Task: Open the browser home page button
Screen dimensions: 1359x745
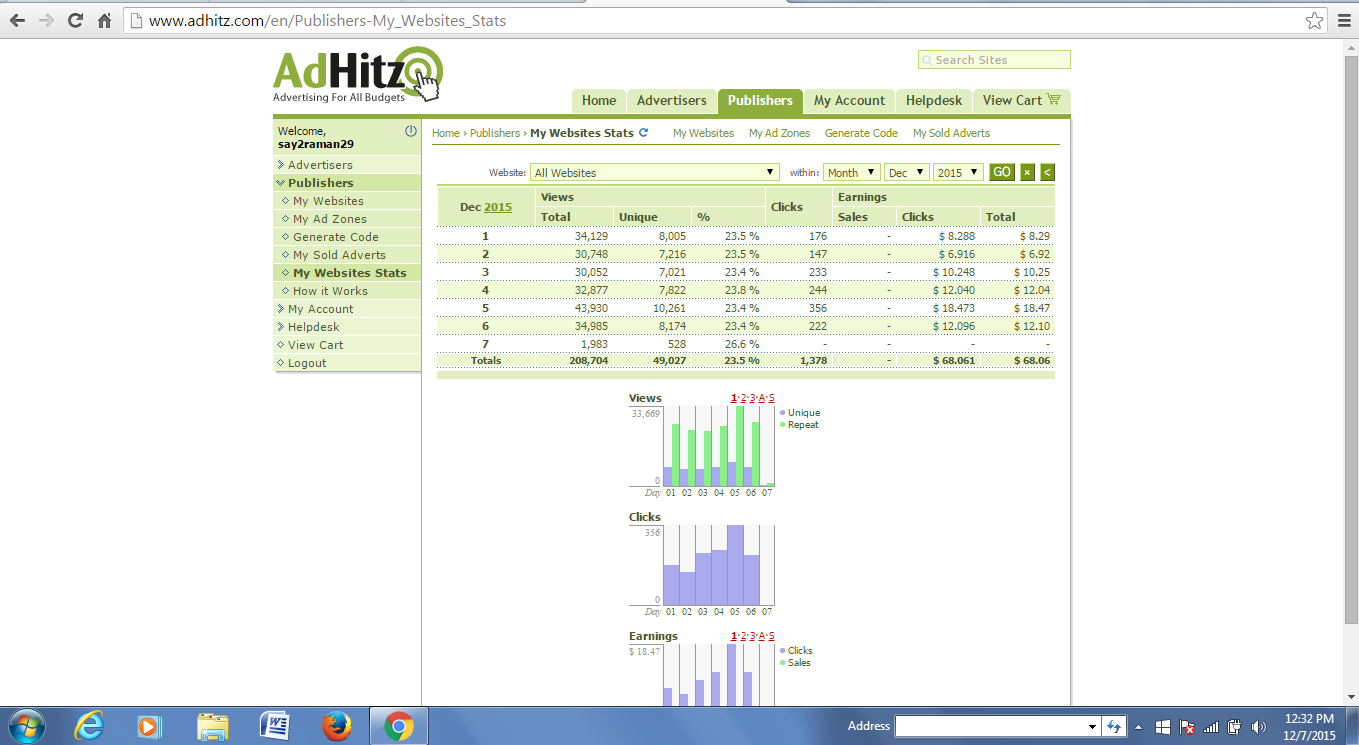Action: point(104,20)
